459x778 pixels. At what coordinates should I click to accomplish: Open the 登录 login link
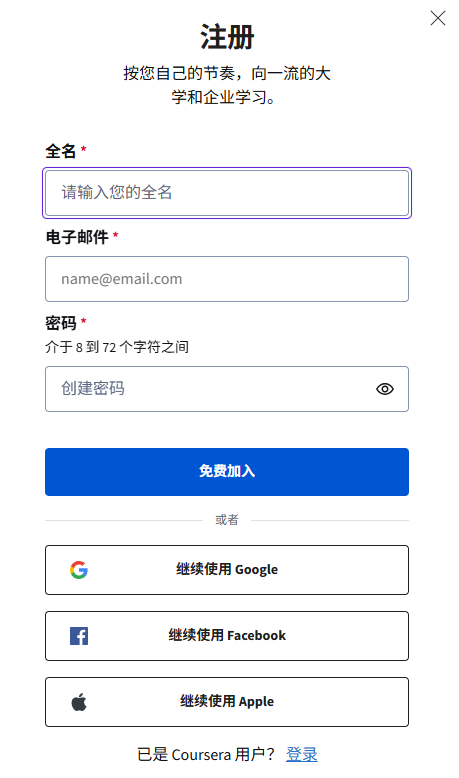301,755
